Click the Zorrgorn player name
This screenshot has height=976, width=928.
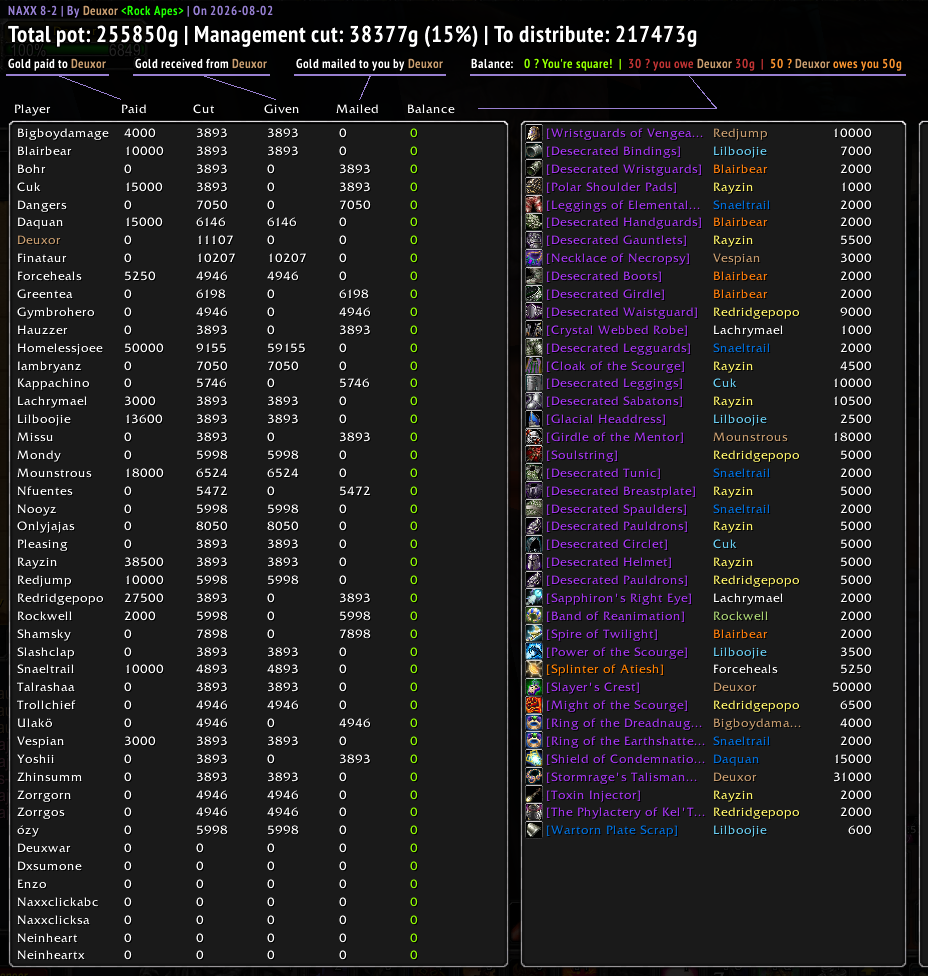44,795
